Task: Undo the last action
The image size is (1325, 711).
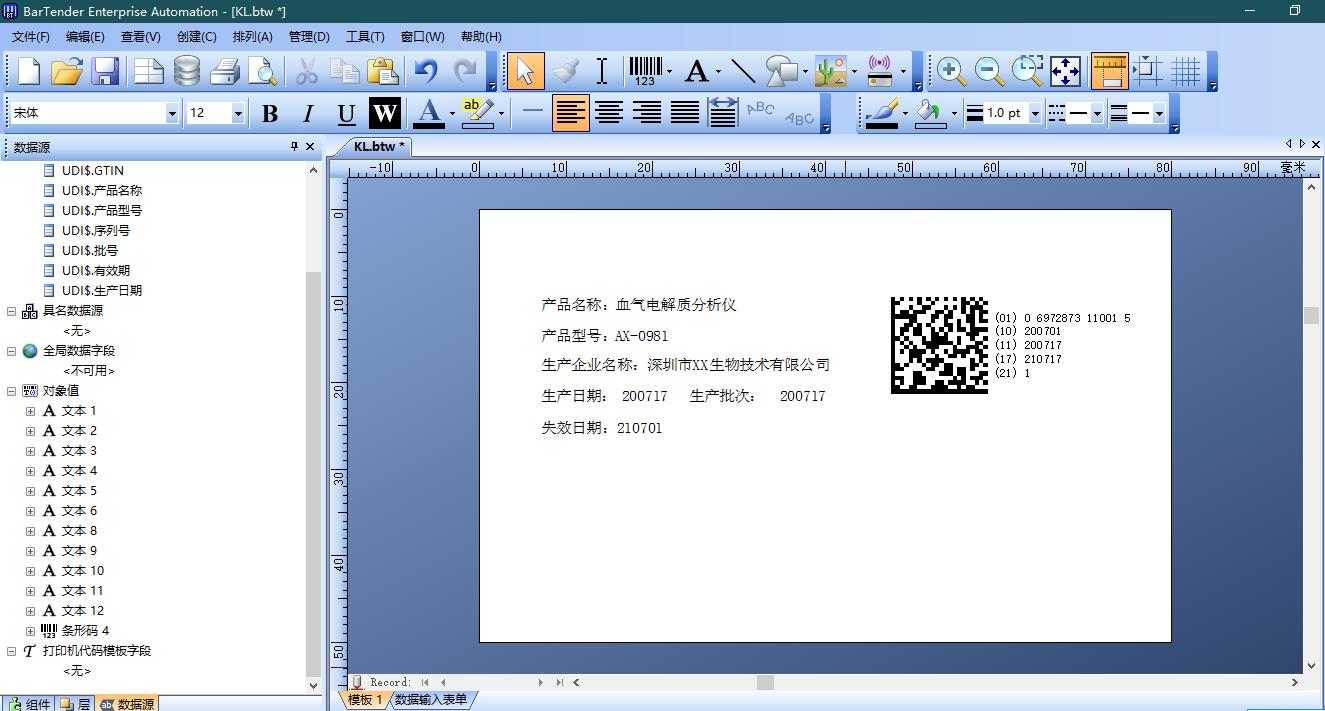Action: click(427, 71)
